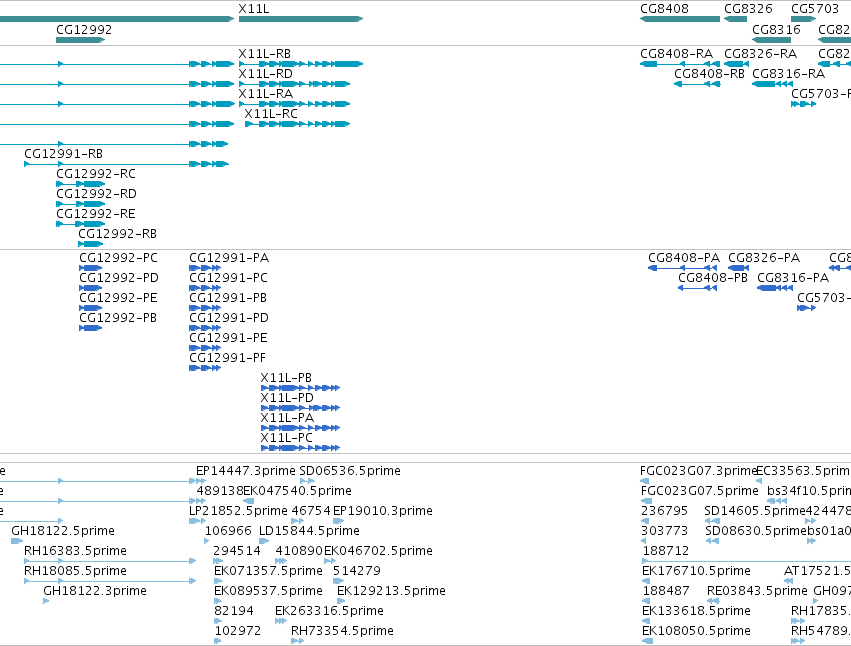The image size is (851, 646).
Task: Select the CG5703 gene label
Action: [815, 9]
